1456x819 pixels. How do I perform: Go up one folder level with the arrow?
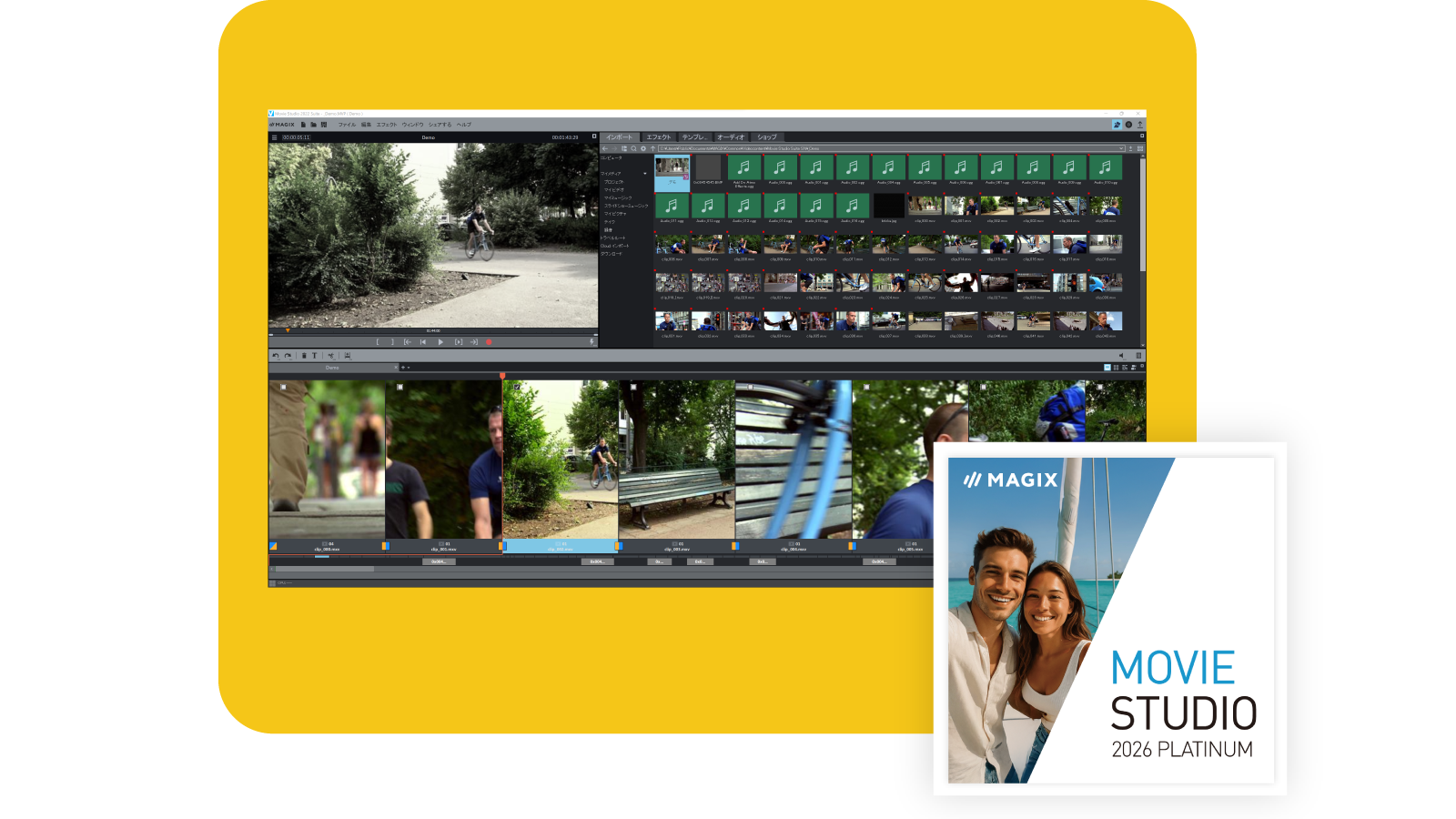click(652, 148)
